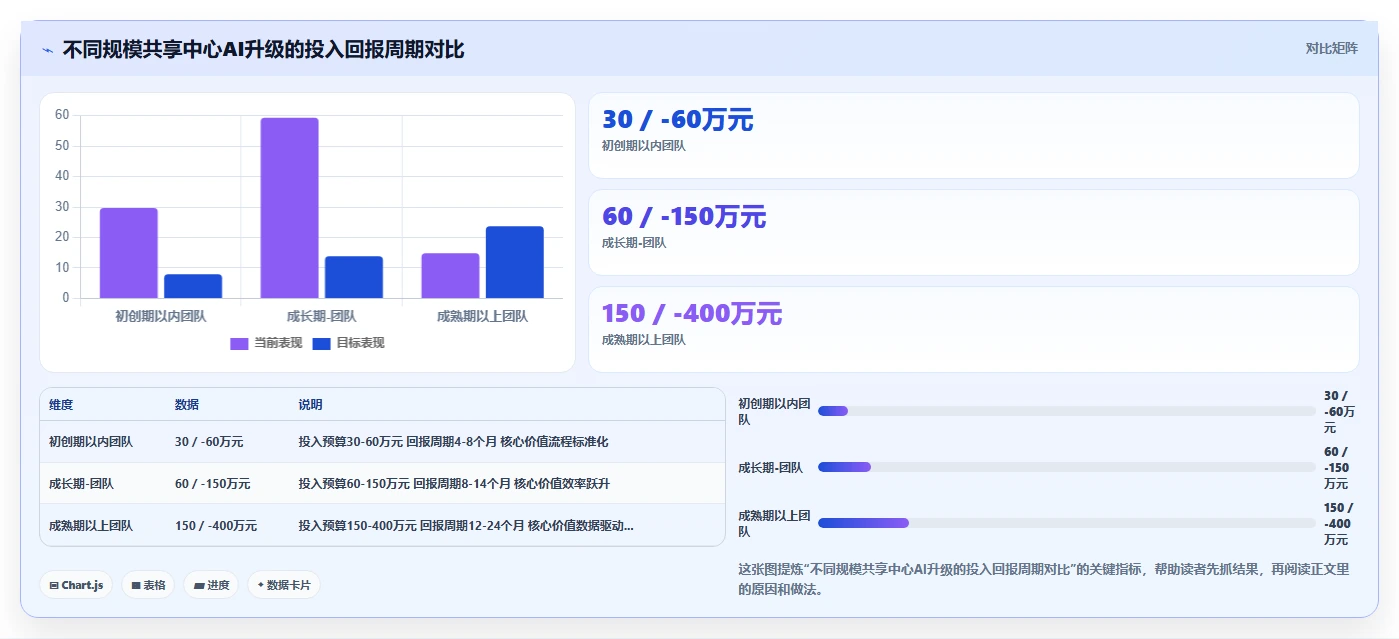Click the 维度 table column header

point(61,405)
